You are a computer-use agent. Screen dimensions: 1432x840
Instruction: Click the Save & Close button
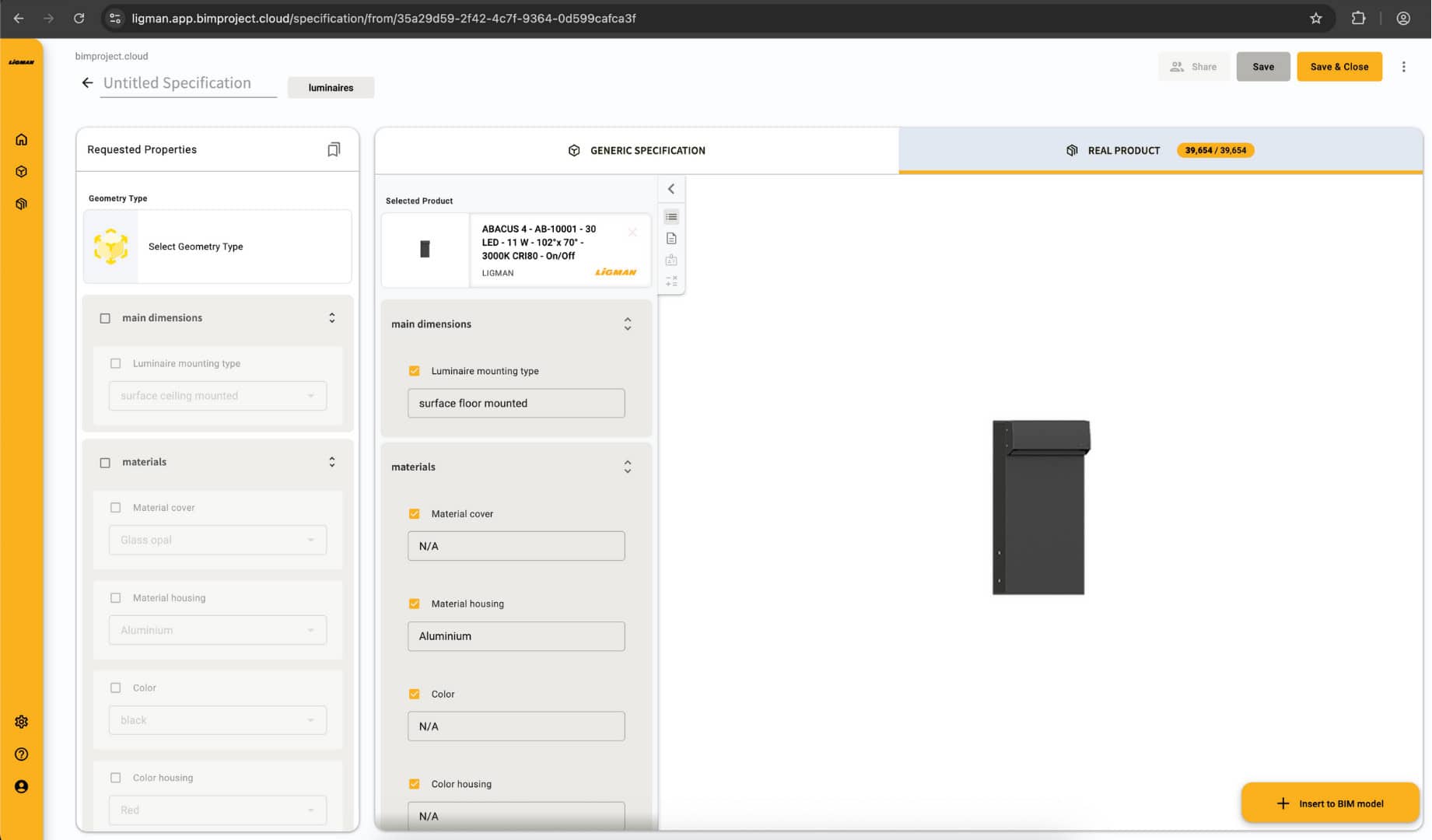[x=1339, y=67]
